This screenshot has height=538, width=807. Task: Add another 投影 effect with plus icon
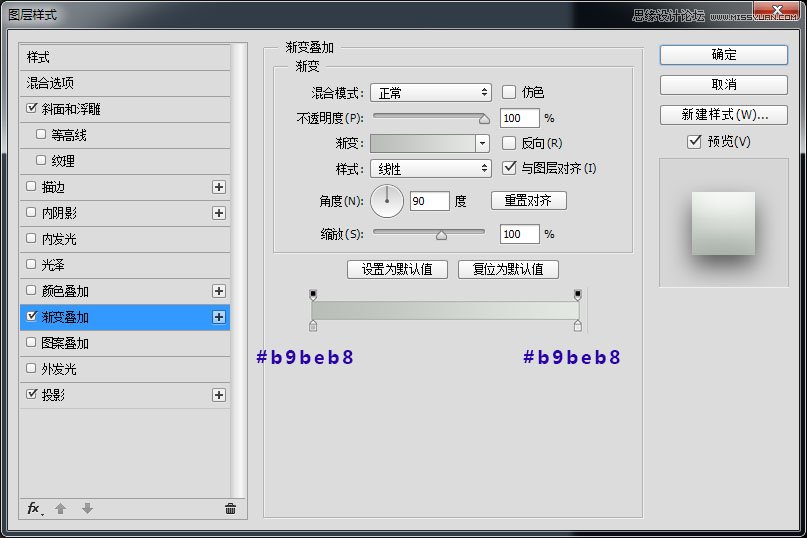pyautogui.click(x=219, y=395)
